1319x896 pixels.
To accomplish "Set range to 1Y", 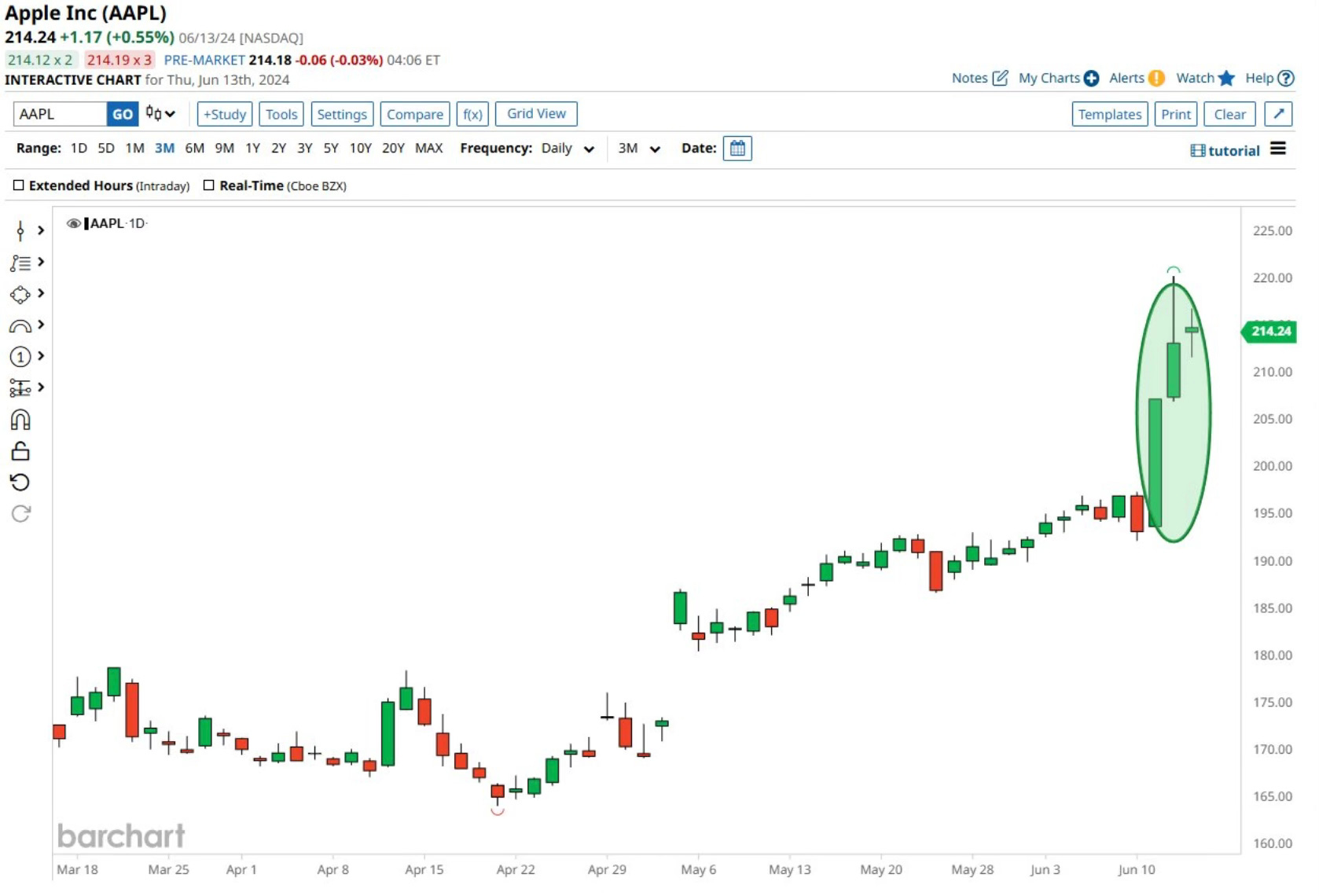I will pyautogui.click(x=252, y=148).
